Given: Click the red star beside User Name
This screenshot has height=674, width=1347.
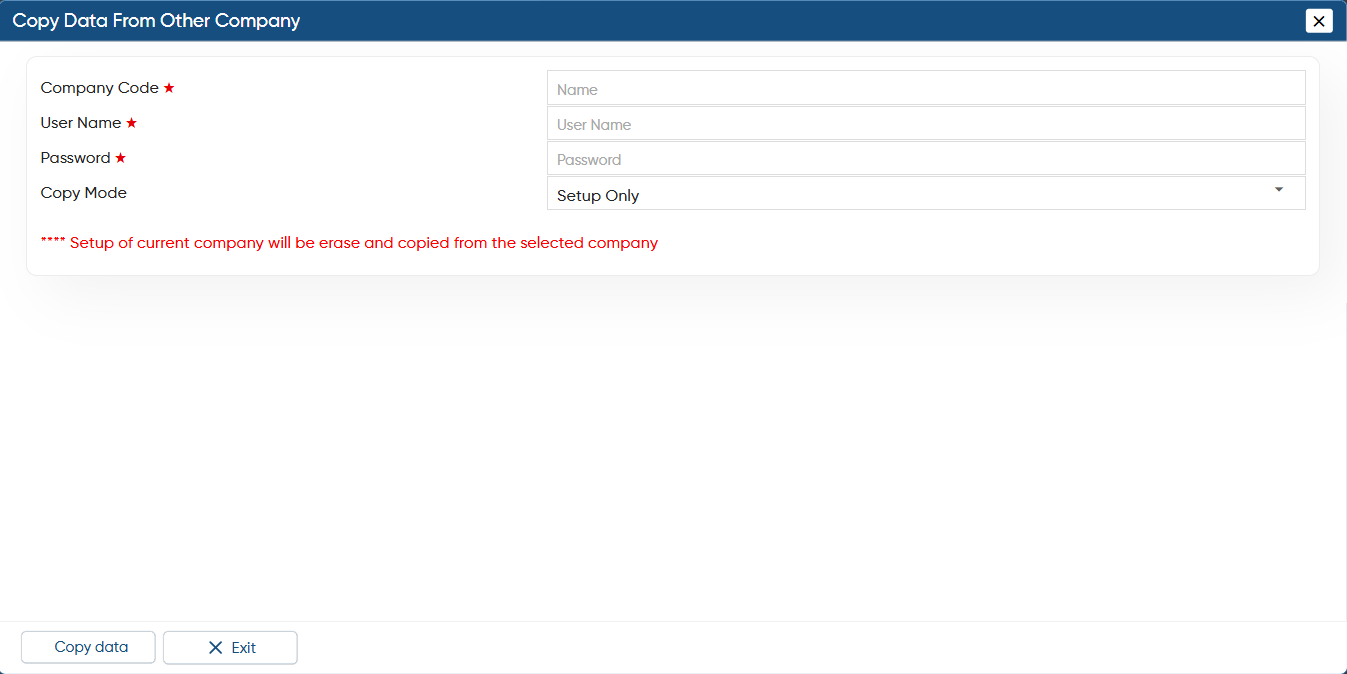Looking at the screenshot, I should click(131, 123).
